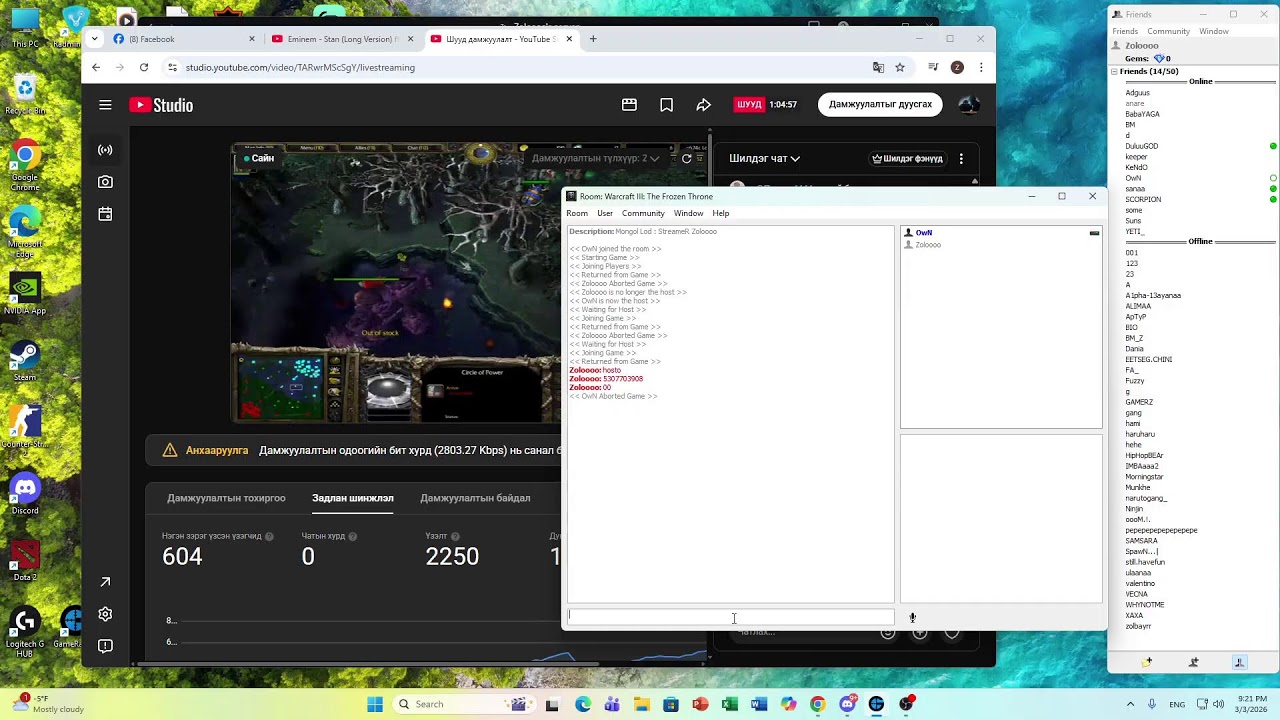Open the account avatar in YouTube Studio
Viewport: 1280px width, 720px height.
pos(968,105)
